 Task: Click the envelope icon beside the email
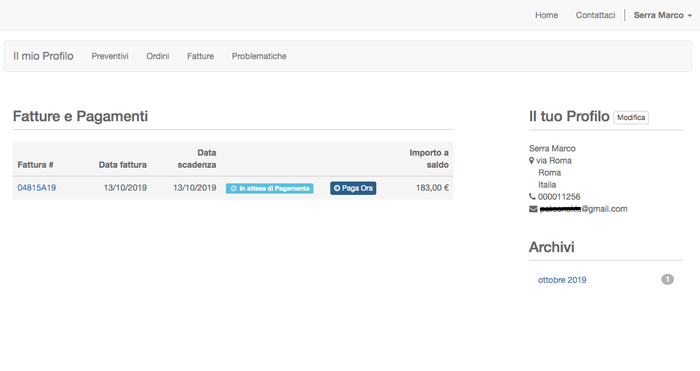(x=533, y=209)
